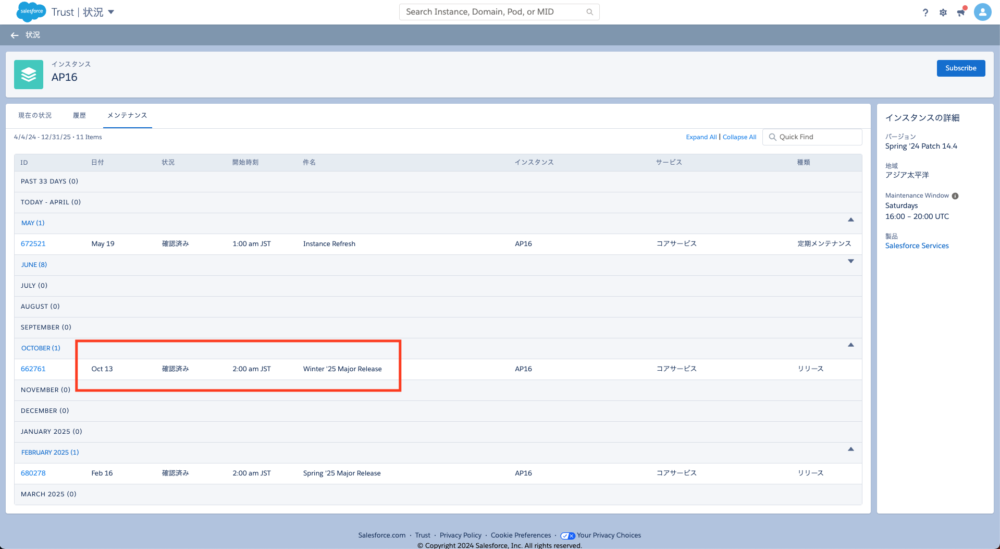Click the 状況 column header

pyautogui.click(x=168, y=163)
